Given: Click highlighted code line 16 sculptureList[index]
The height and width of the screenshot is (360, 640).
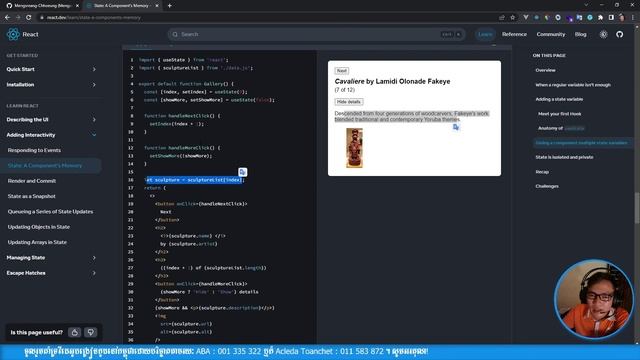Looking at the screenshot, I should pyautogui.click(x=194, y=180).
